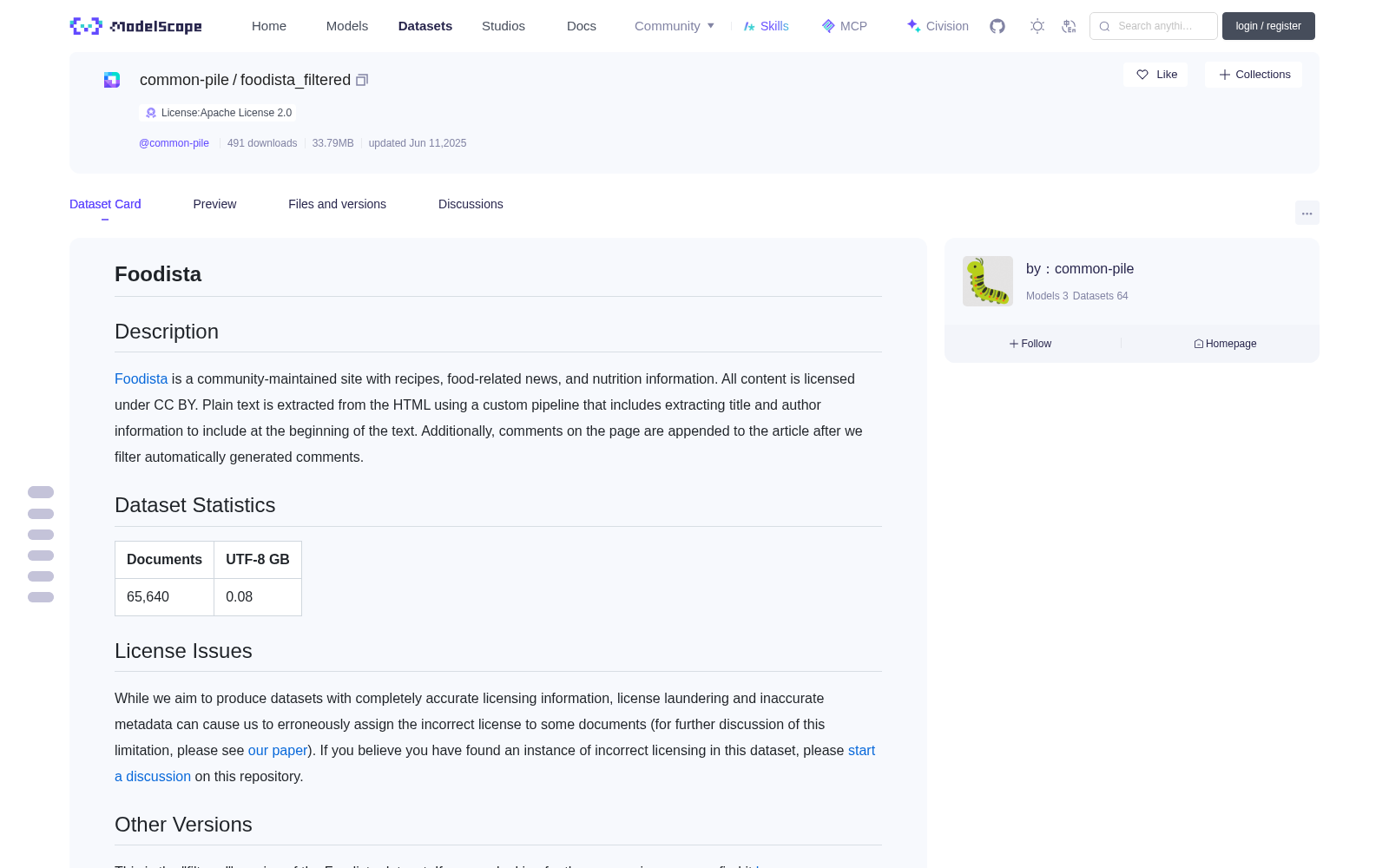Click the '0.08' table cell
The height and width of the screenshot is (868, 1389).
click(258, 597)
